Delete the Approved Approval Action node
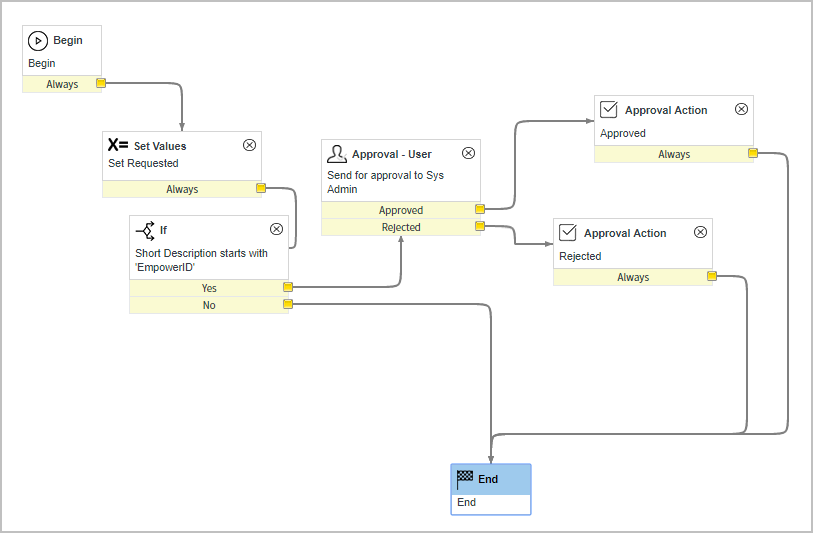This screenshot has height=533, width=813. [x=741, y=109]
